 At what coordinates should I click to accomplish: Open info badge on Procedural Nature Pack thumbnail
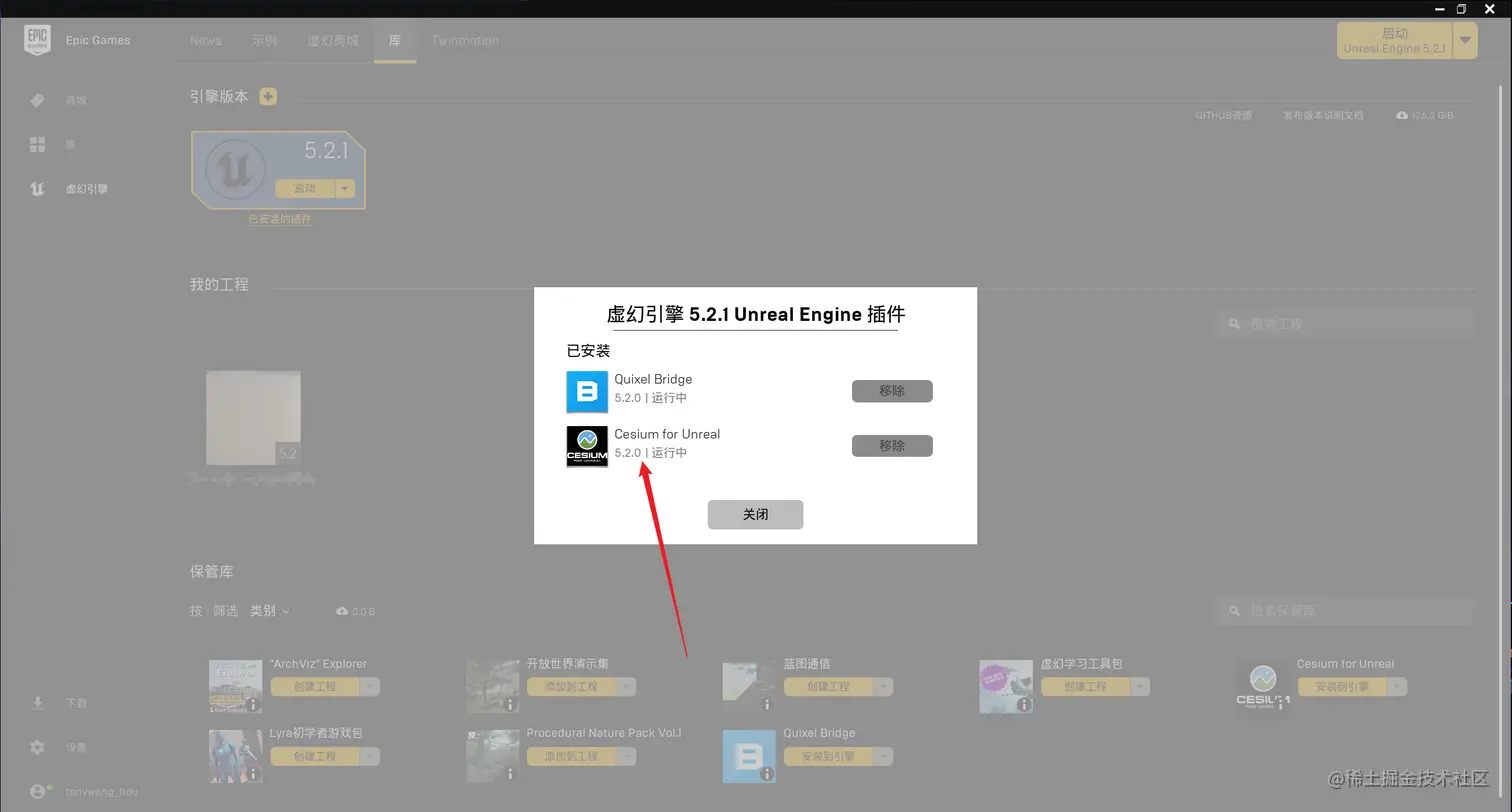(512, 775)
